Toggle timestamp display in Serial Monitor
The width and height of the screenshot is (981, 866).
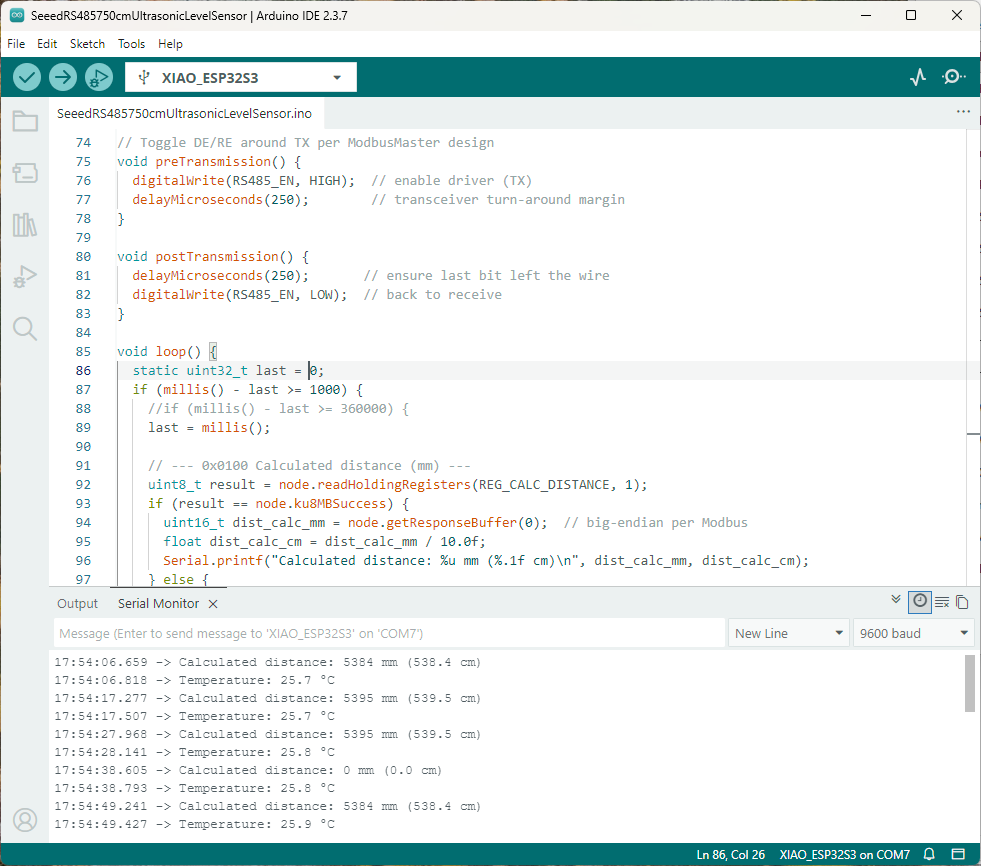click(x=919, y=601)
